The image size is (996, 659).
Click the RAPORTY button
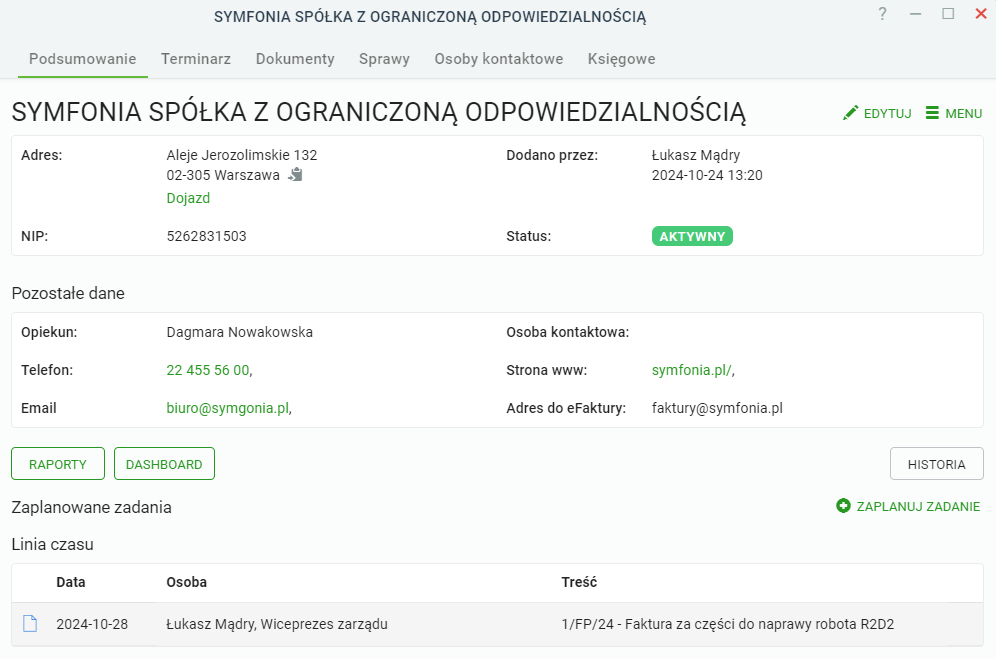58,464
